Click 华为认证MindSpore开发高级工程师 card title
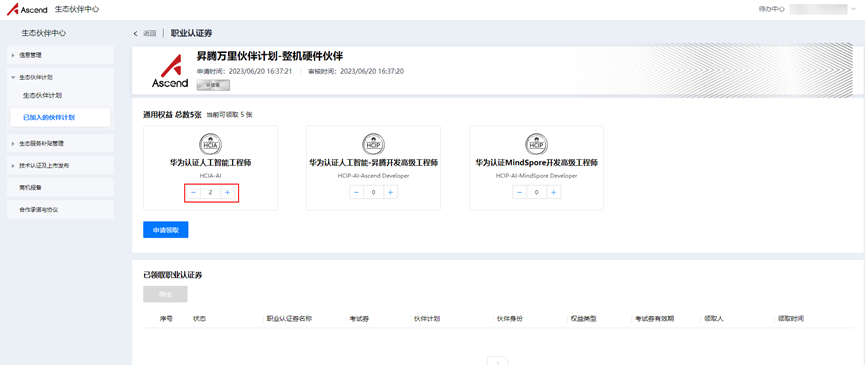 point(536,163)
